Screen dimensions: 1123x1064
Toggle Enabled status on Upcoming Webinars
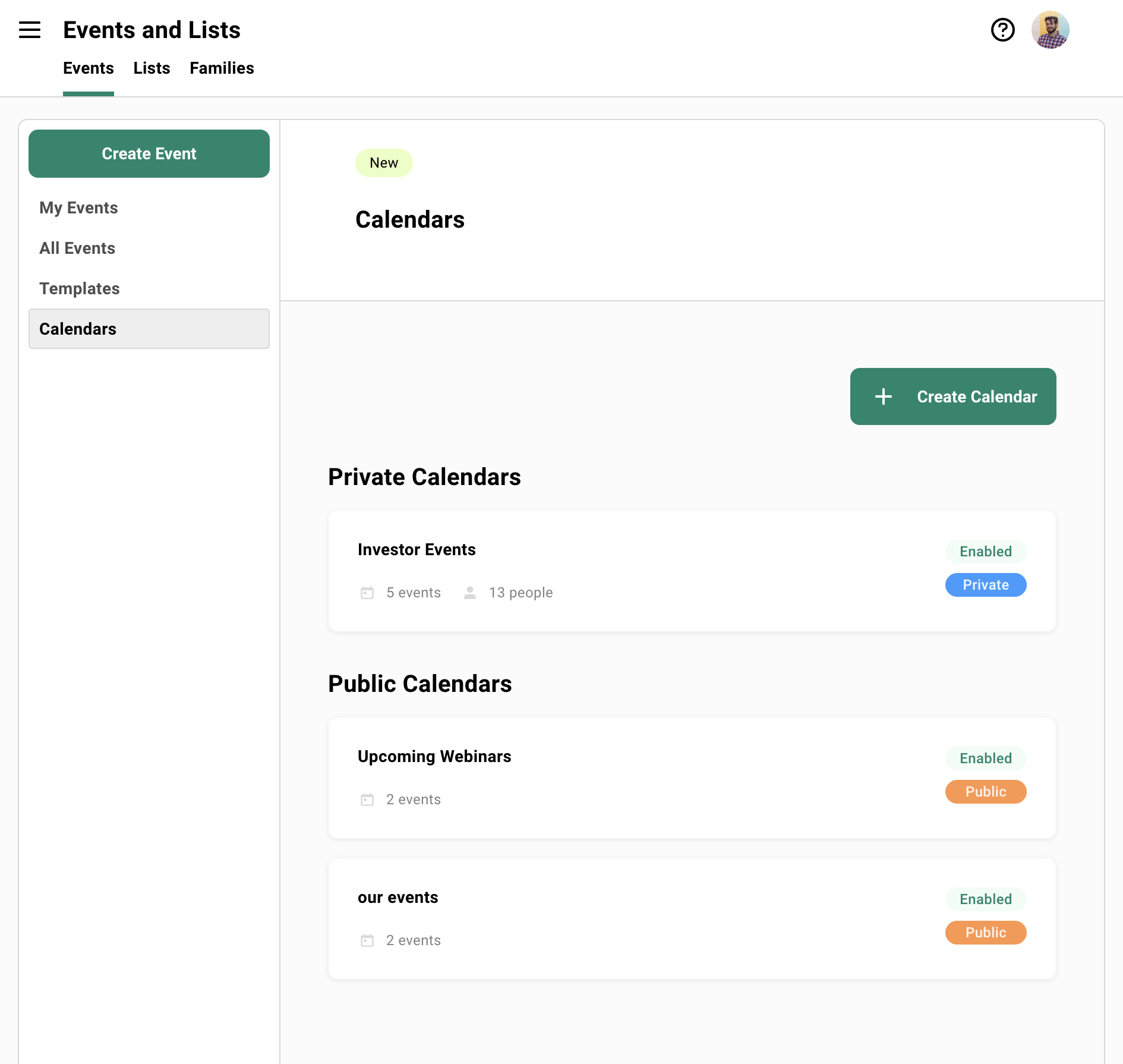[985, 758]
